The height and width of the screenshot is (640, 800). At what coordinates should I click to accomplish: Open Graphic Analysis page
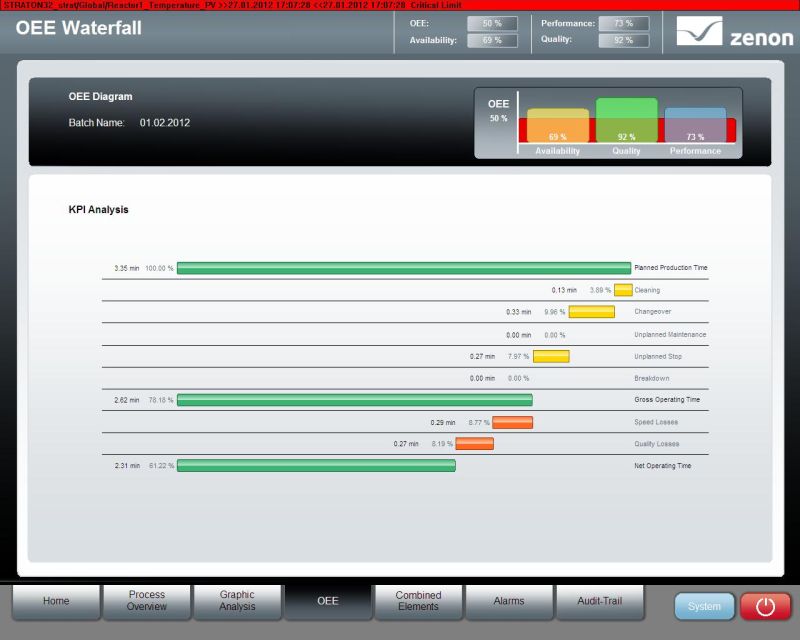point(237,601)
